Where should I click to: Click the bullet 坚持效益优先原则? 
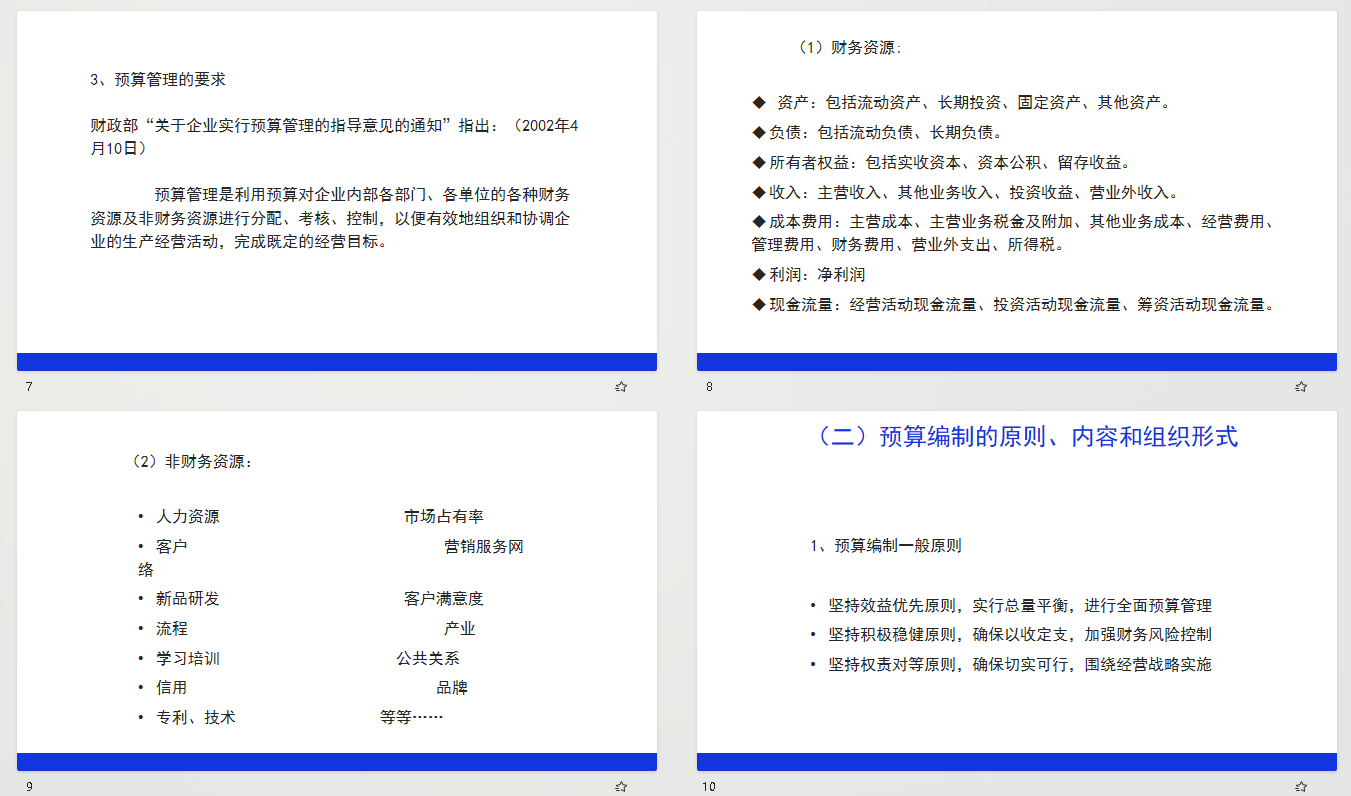coord(1011,605)
